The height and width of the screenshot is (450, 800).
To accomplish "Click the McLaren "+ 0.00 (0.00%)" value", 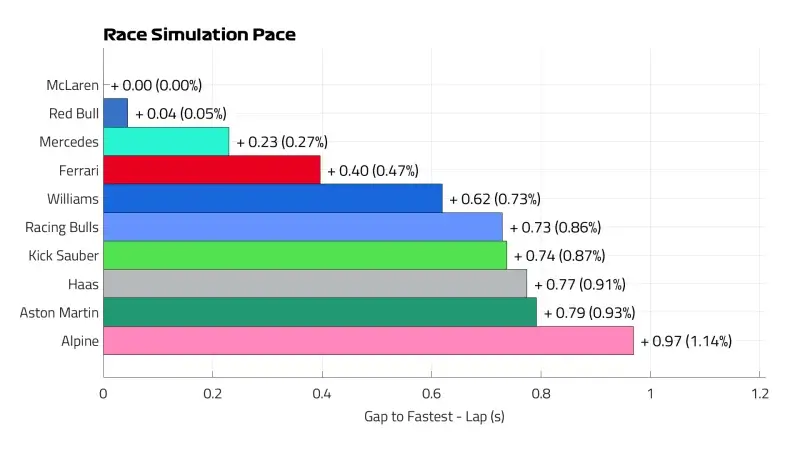I will [156, 85].
